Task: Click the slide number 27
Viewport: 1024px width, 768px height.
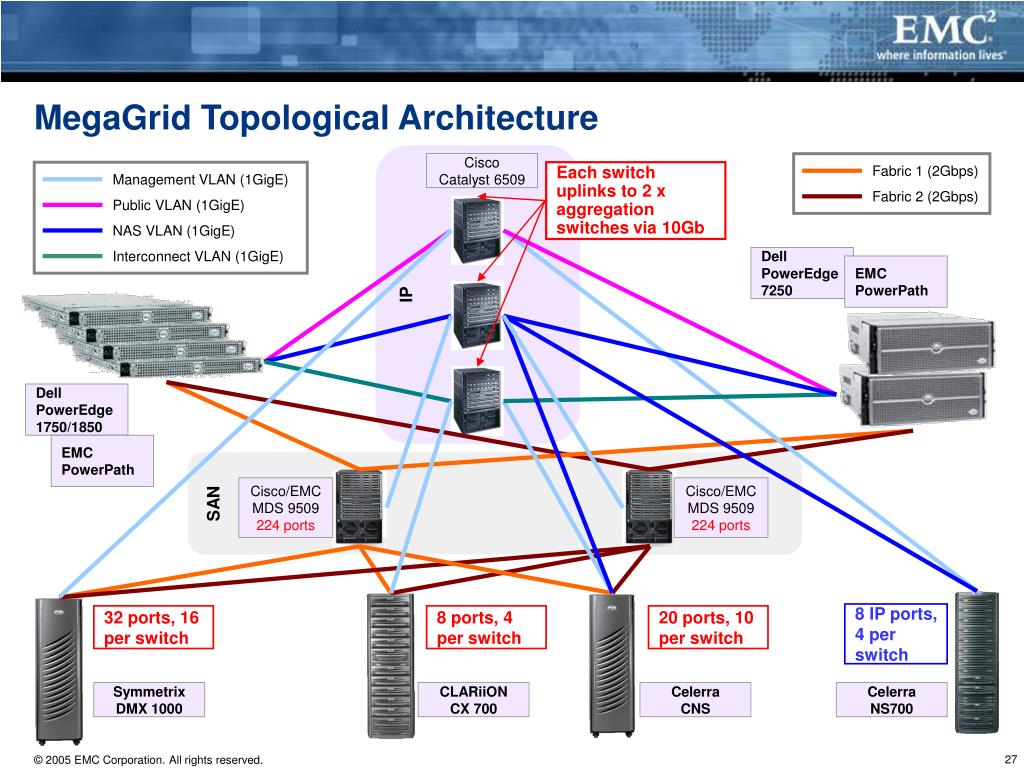Action: [1010, 760]
